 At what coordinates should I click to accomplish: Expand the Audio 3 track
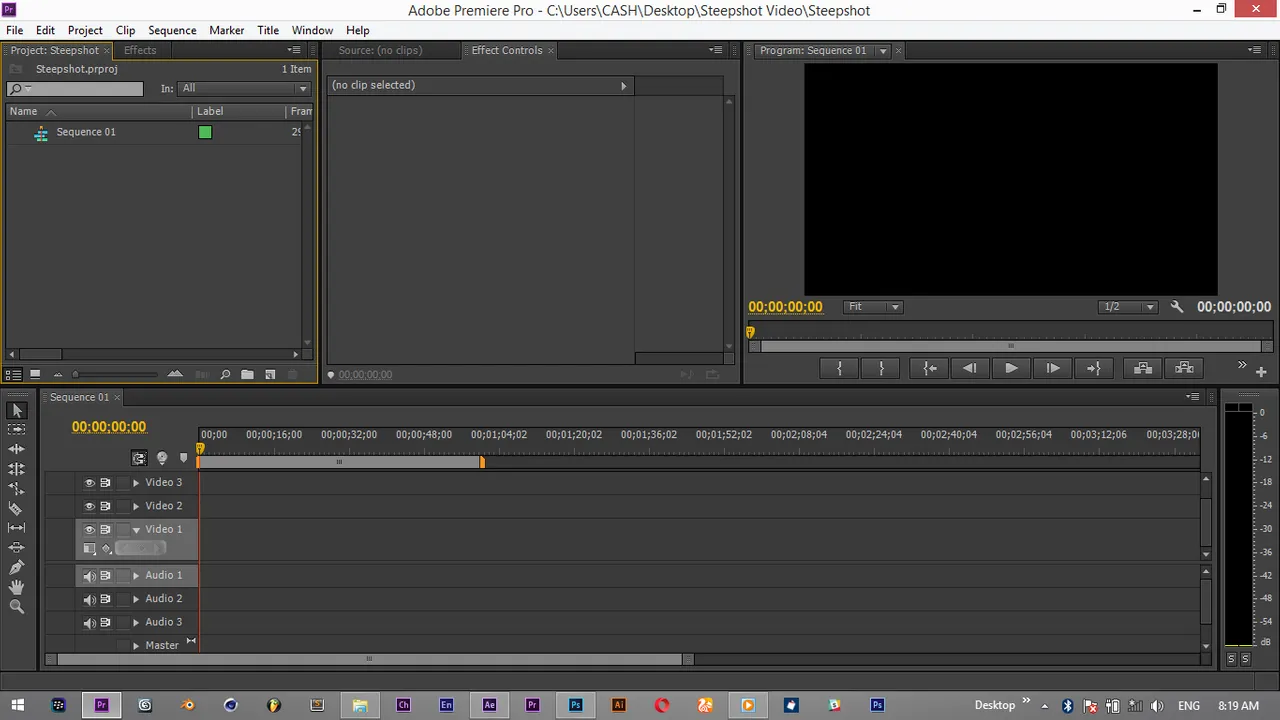(136, 622)
